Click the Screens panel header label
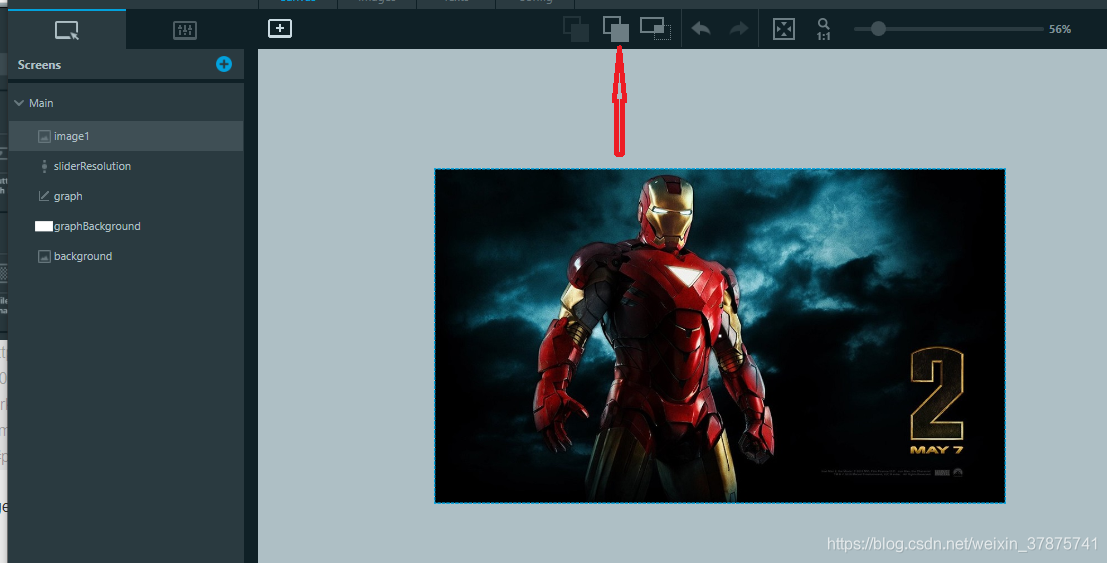Viewport: 1107px width, 563px height. tap(39, 64)
